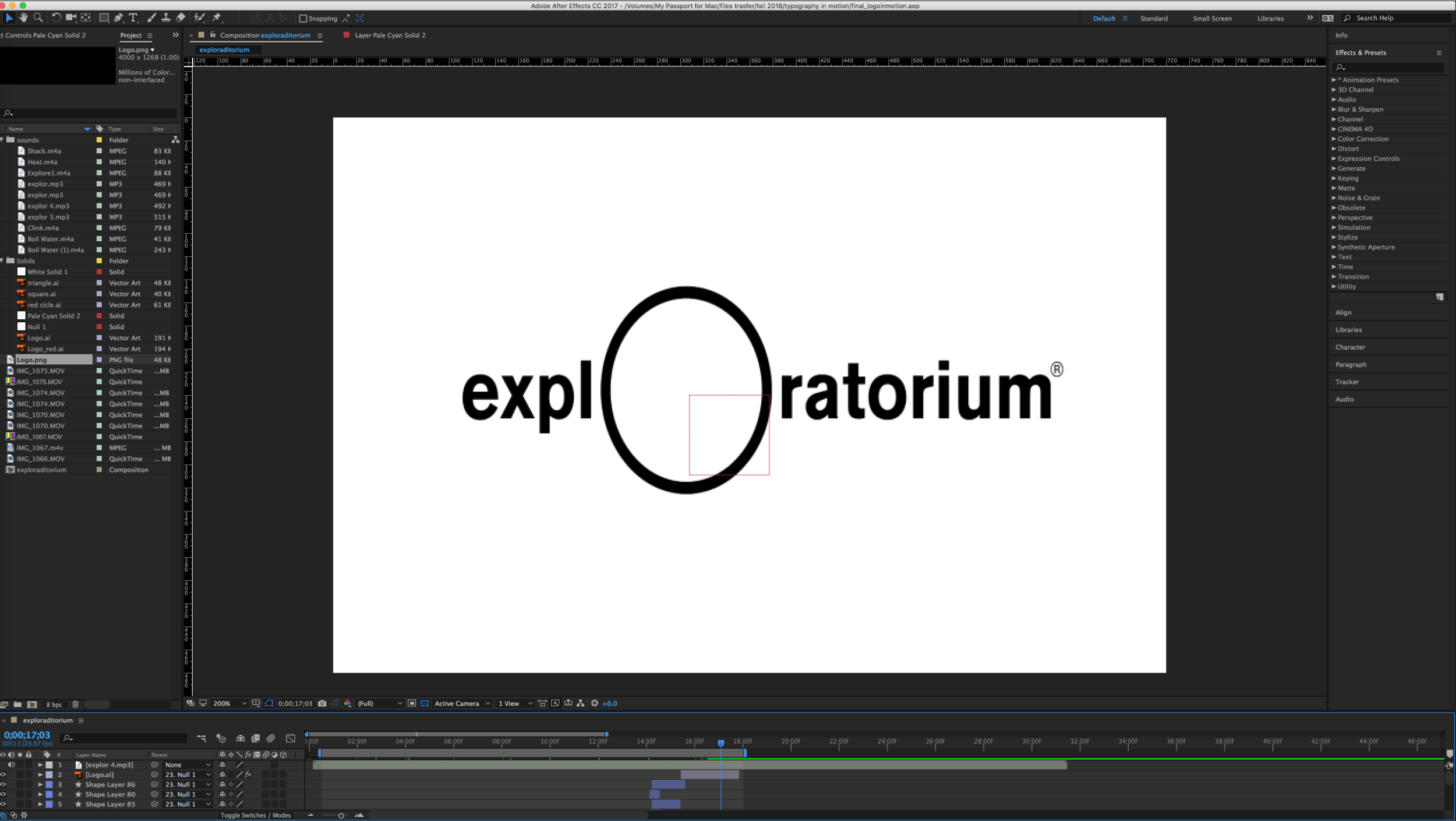
Task: Open the Show Channel color management icon
Action: (348, 703)
